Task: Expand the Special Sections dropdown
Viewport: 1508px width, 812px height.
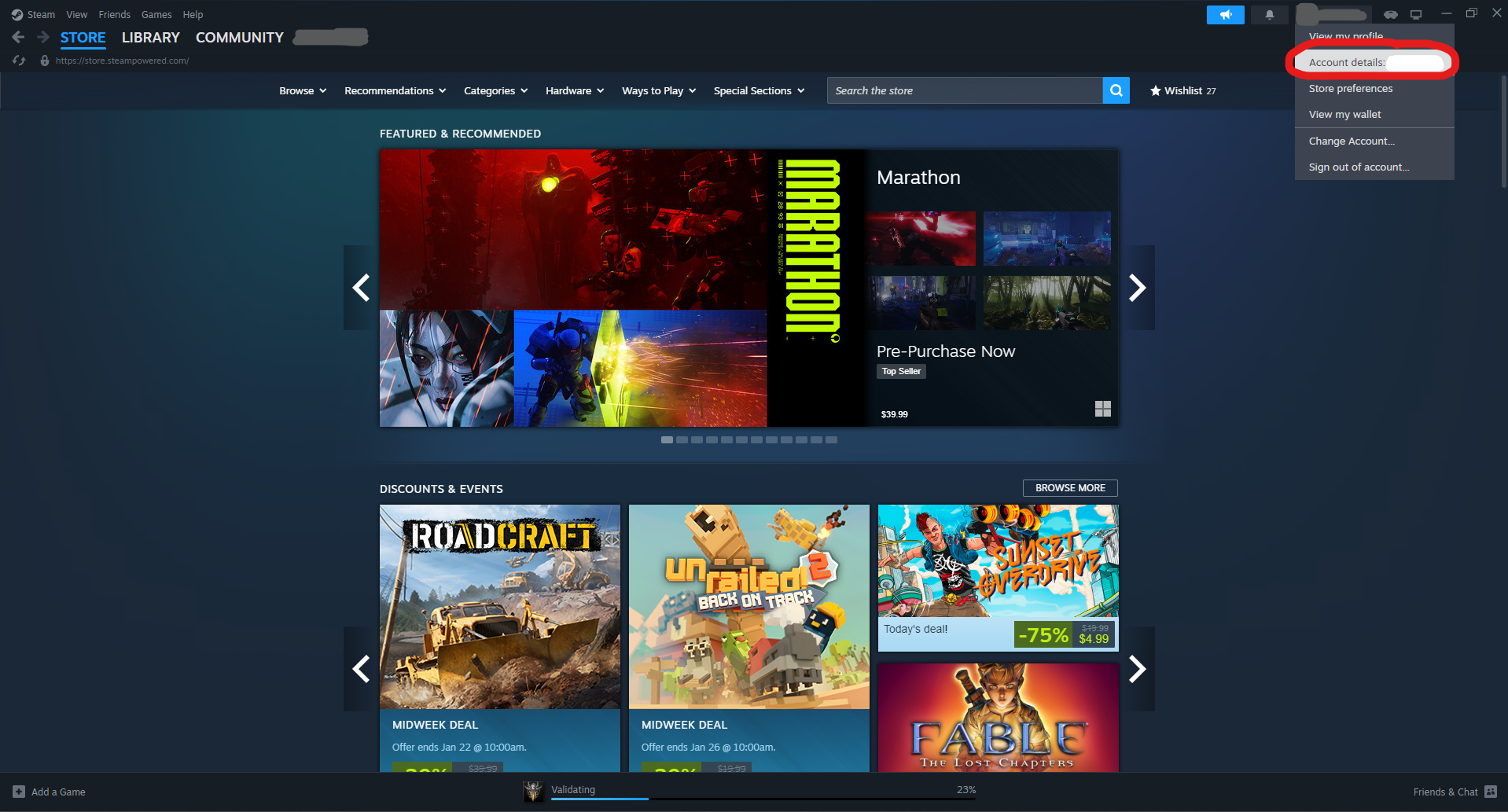Action: 758,90
